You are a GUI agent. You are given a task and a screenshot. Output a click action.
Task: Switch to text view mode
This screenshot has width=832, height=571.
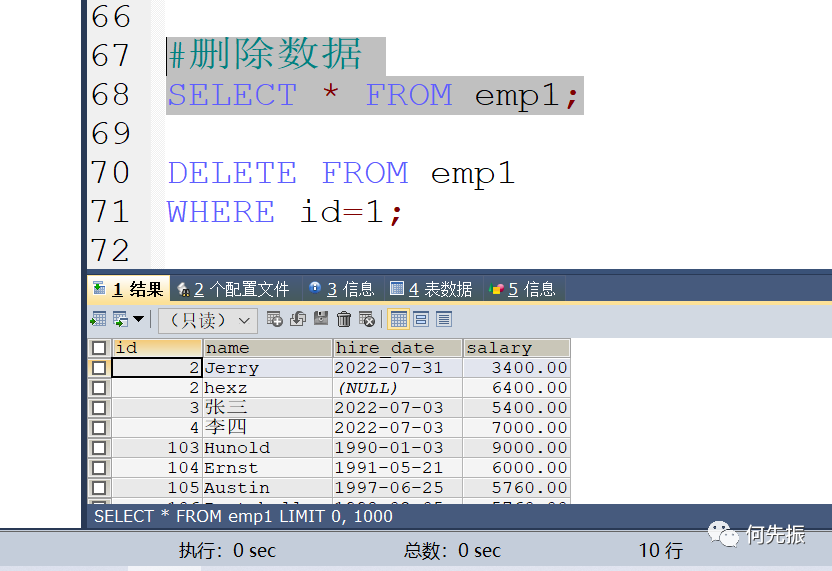444,319
